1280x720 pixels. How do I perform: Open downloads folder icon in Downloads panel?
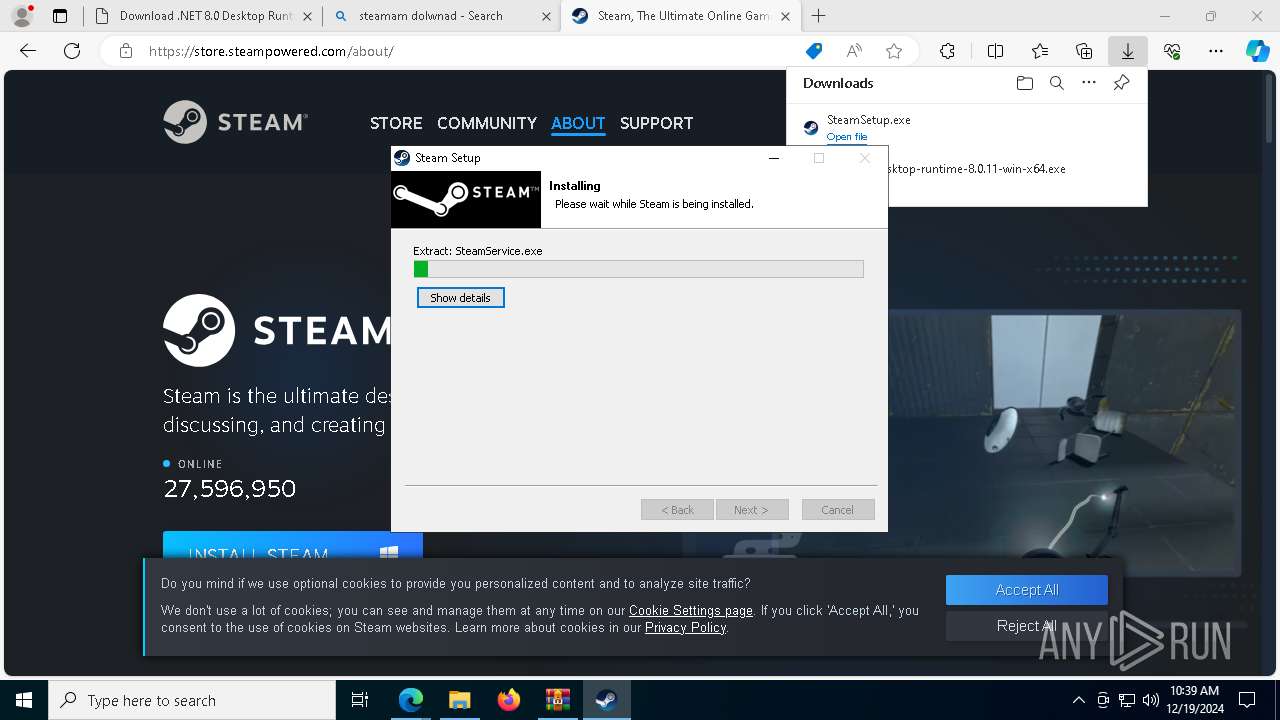point(1024,83)
